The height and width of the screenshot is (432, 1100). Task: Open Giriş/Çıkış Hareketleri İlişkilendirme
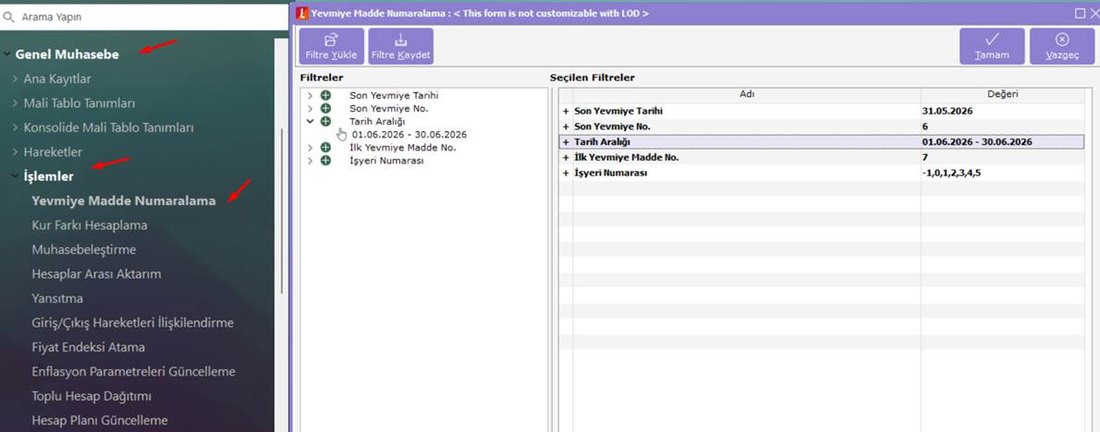coord(133,323)
